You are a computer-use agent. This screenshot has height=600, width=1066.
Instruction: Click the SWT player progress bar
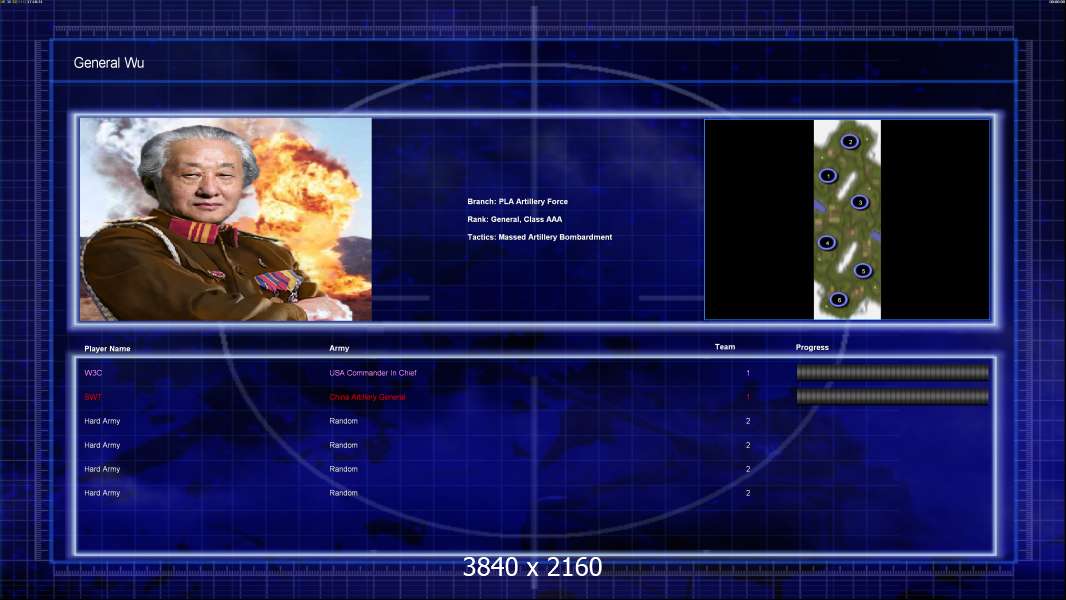tap(892, 397)
